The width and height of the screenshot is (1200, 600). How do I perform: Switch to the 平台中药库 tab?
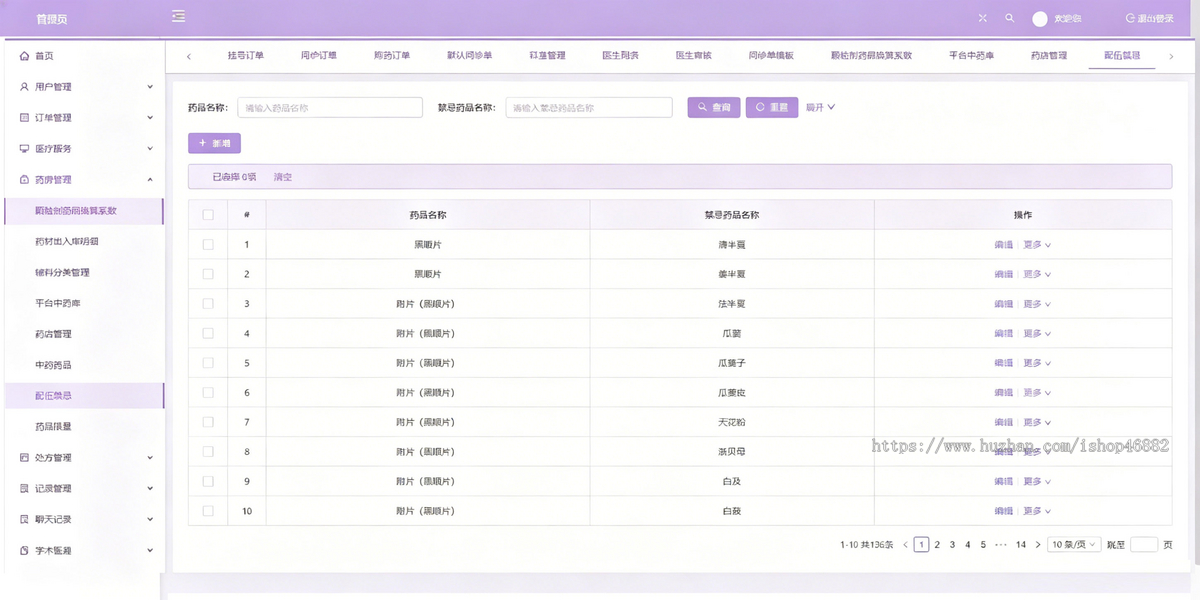click(971, 56)
